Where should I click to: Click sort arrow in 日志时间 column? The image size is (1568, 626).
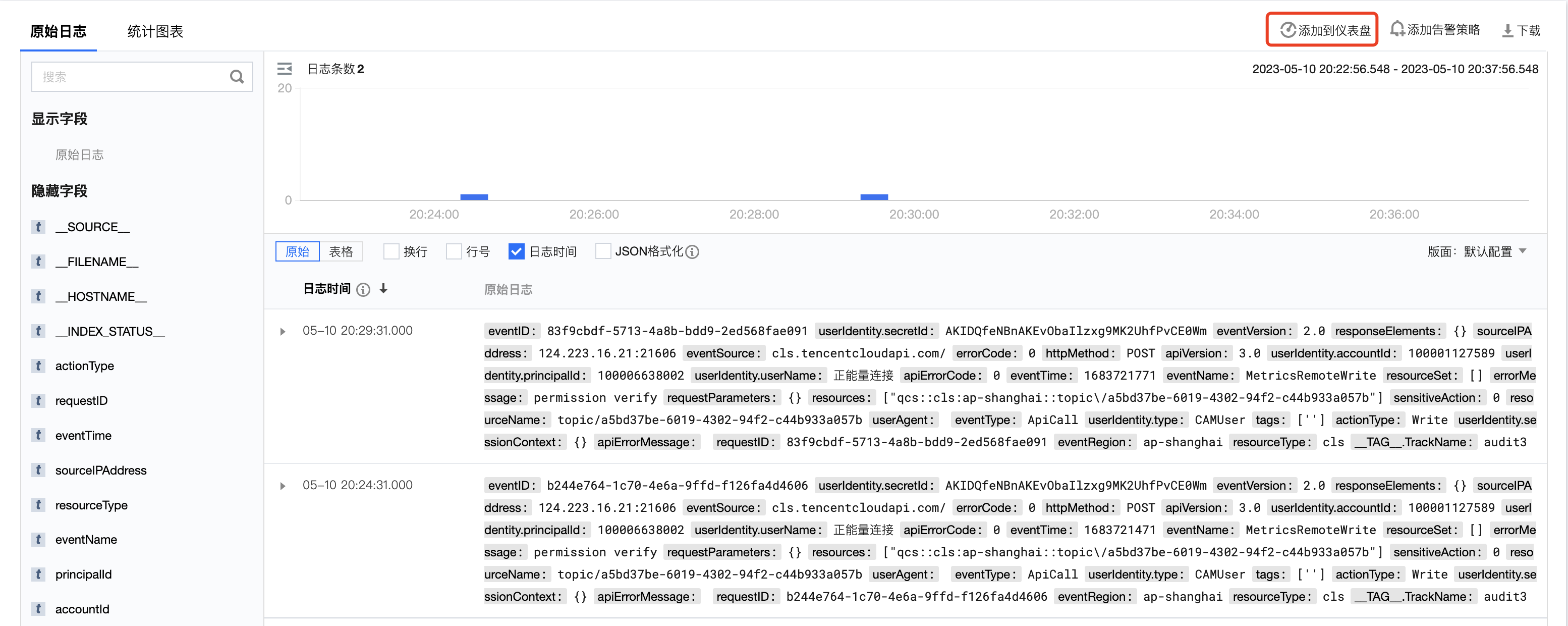point(383,289)
